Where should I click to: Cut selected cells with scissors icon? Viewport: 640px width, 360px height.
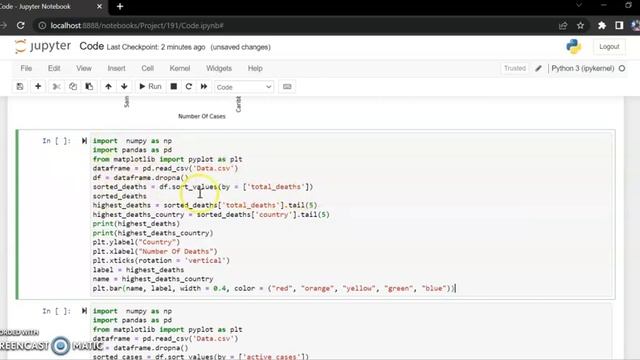point(56,87)
